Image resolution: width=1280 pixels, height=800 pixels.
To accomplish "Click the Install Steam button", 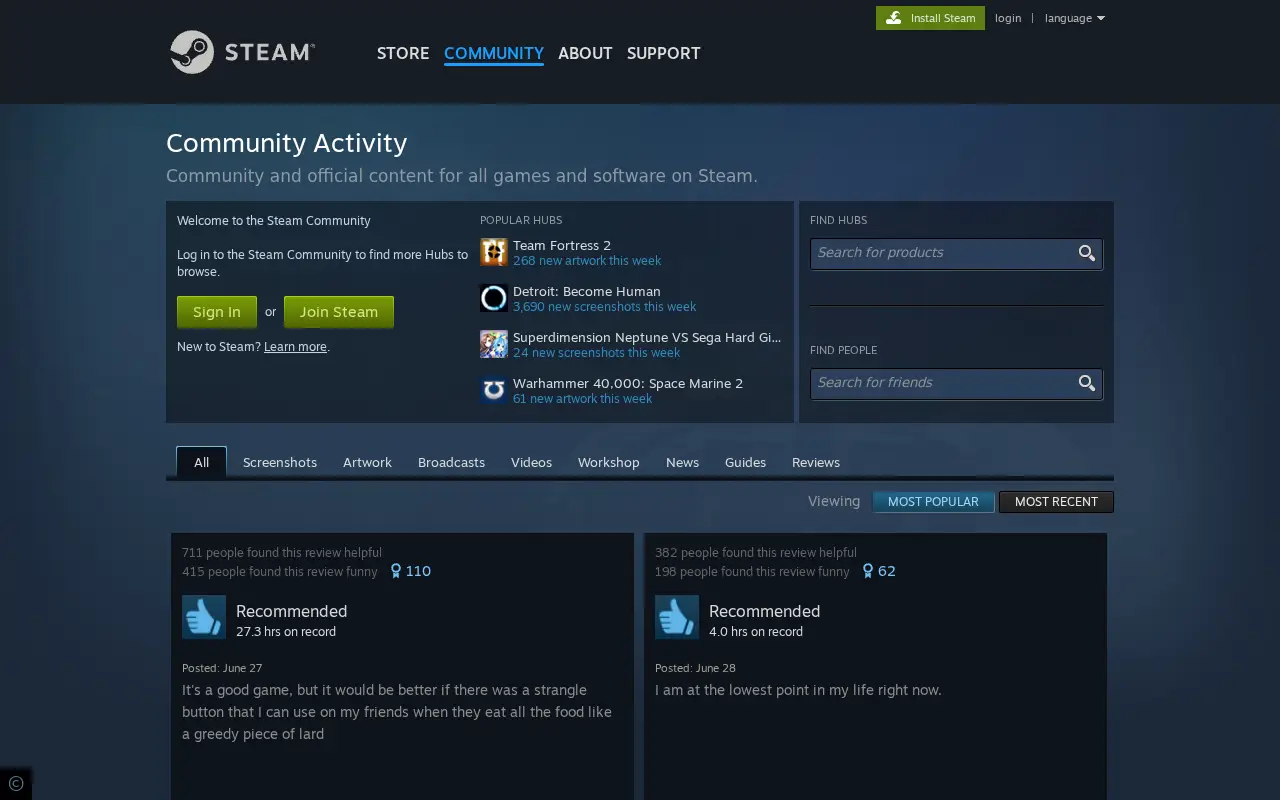I will [930, 18].
